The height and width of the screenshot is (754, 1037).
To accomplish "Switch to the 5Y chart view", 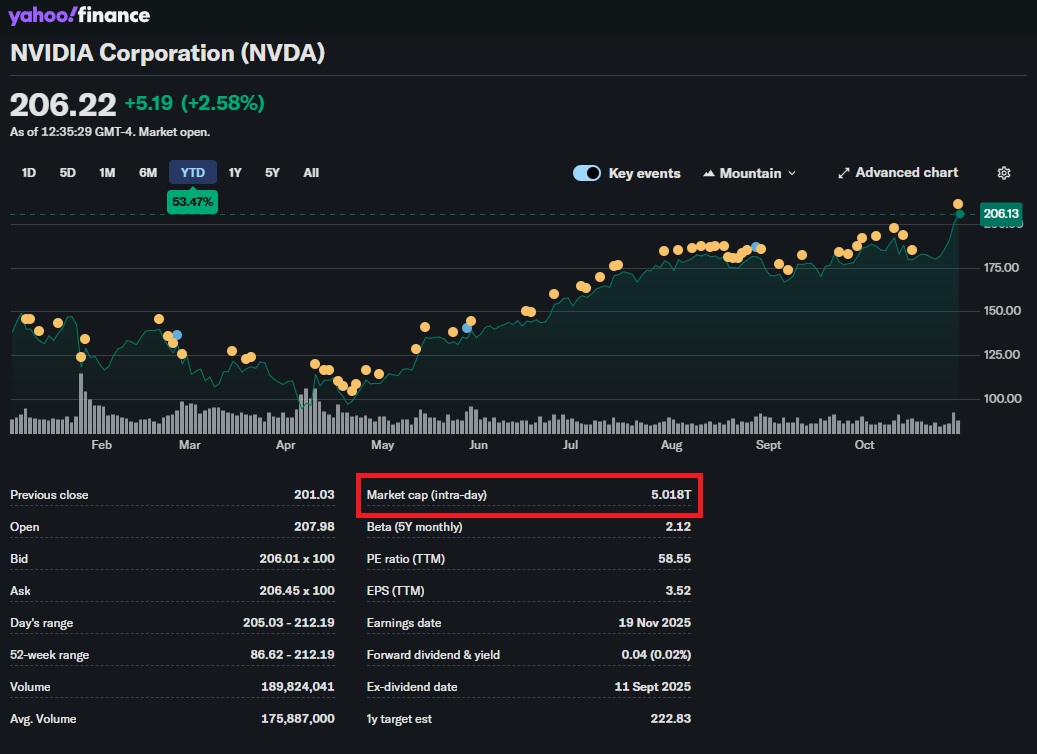I will point(272,172).
